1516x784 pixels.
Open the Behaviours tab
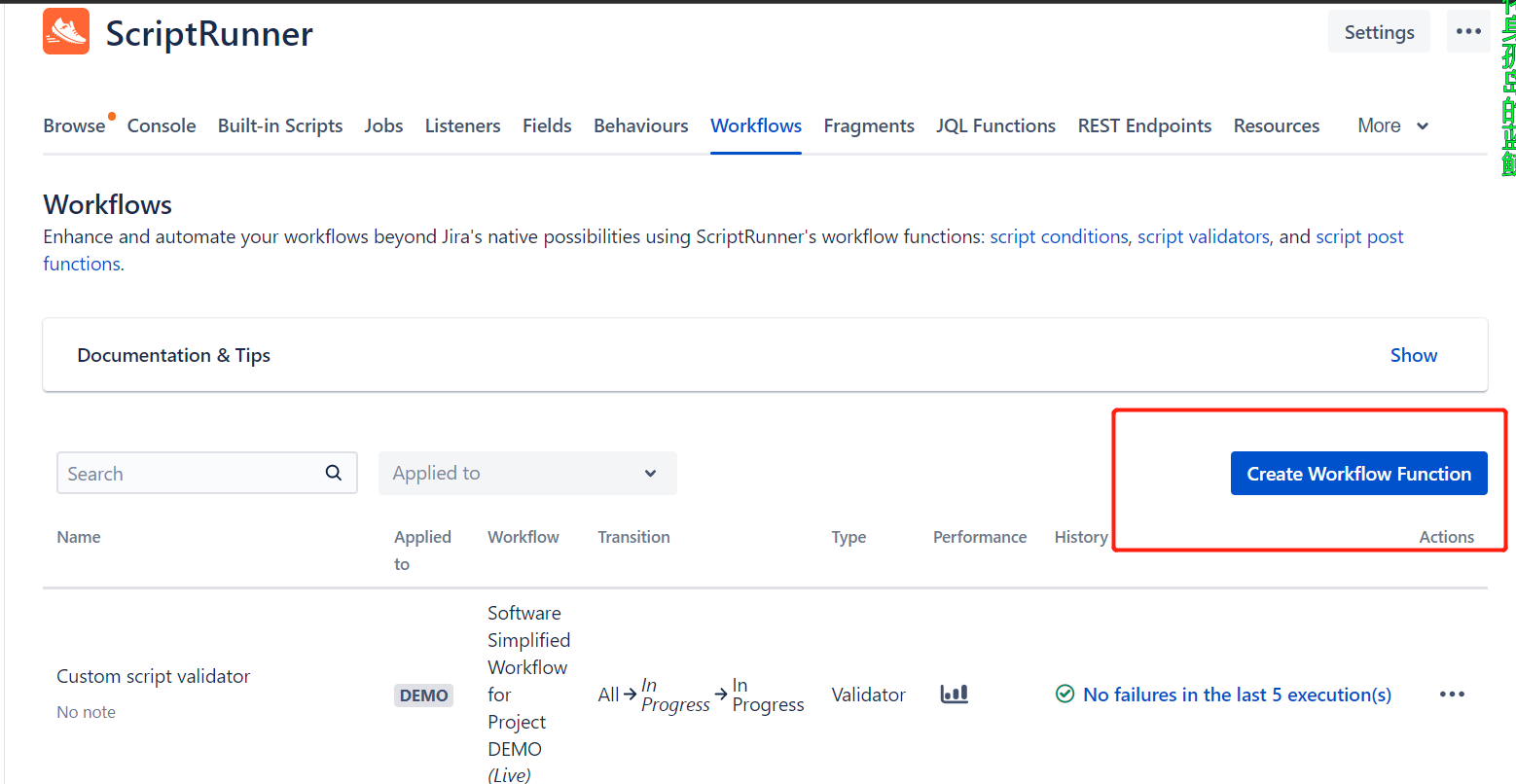(640, 125)
